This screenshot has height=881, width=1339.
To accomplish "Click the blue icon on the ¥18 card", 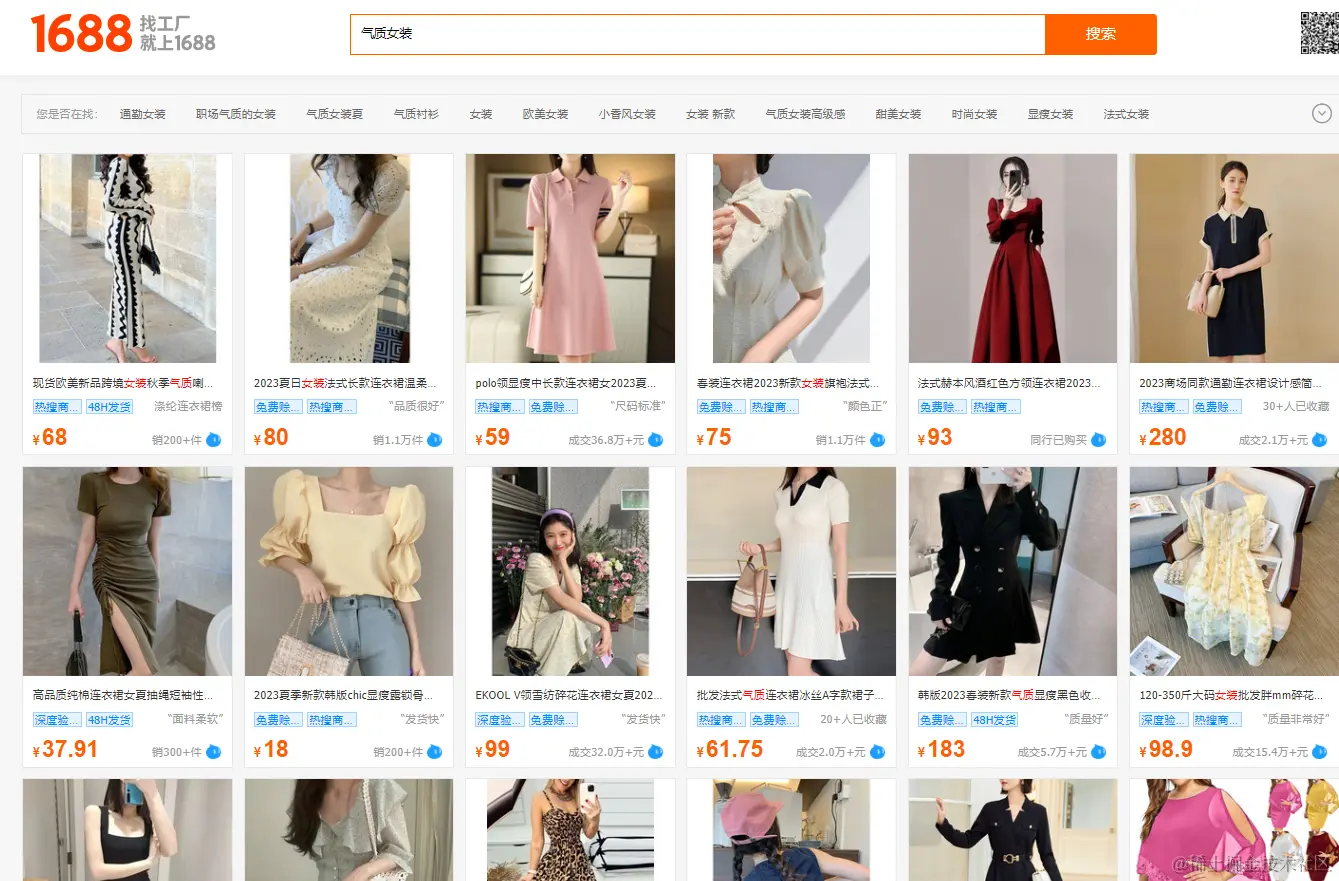I will [x=434, y=752].
